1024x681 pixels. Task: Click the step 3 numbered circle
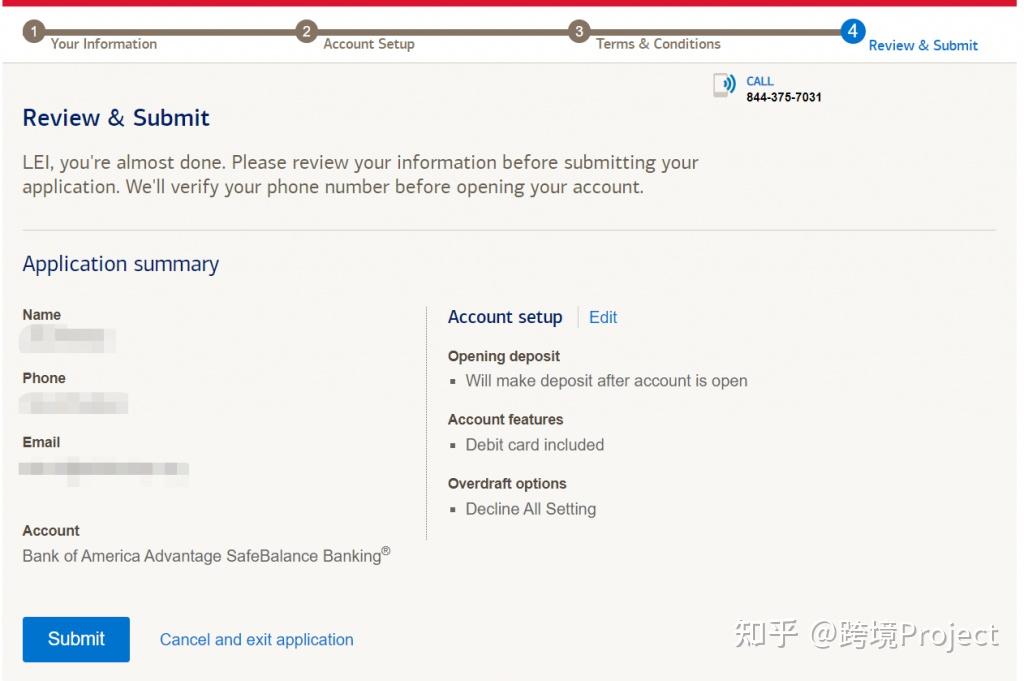(x=580, y=31)
